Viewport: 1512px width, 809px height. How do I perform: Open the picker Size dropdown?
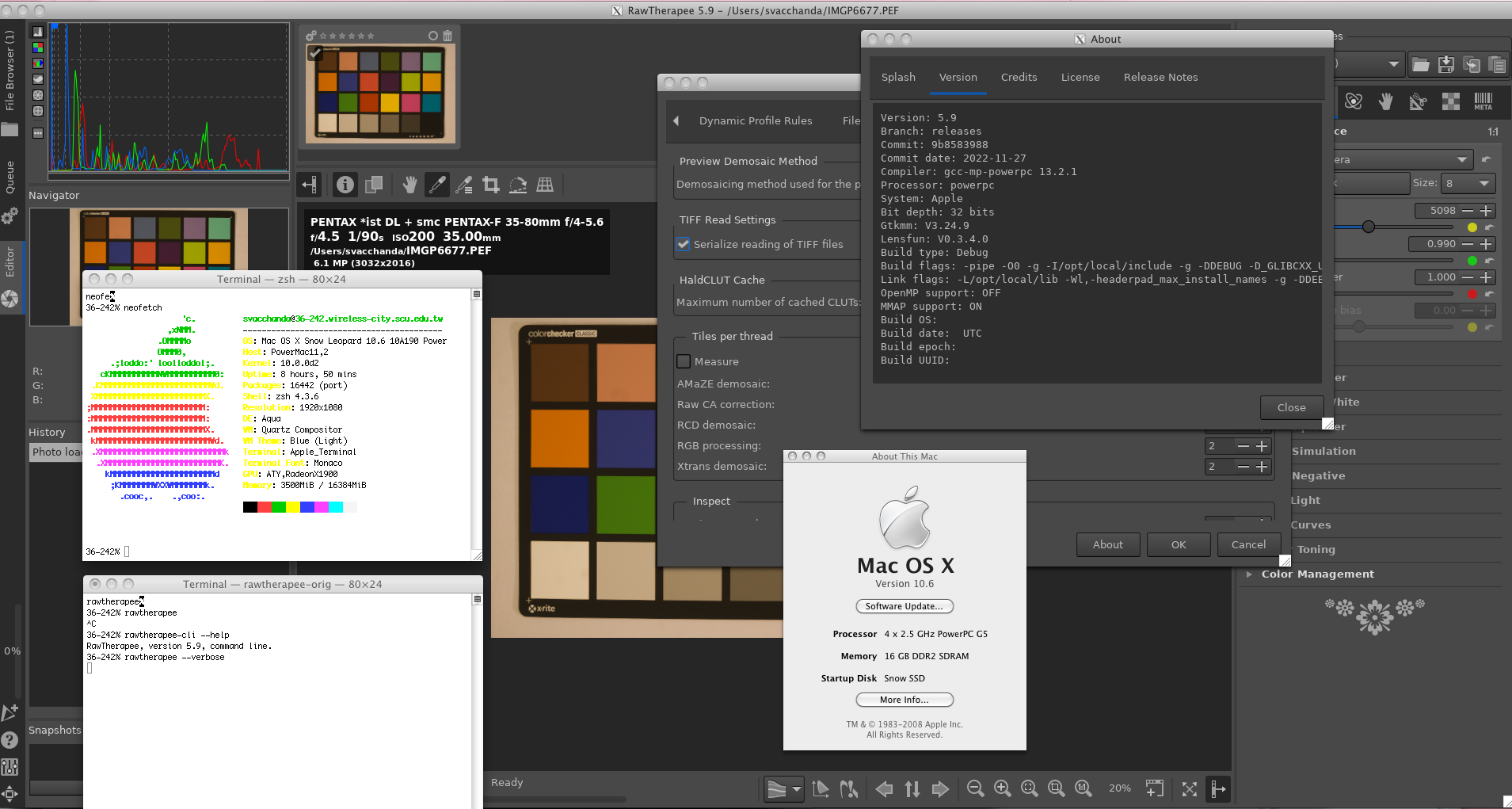pyautogui.click(x=1466, y=184)
